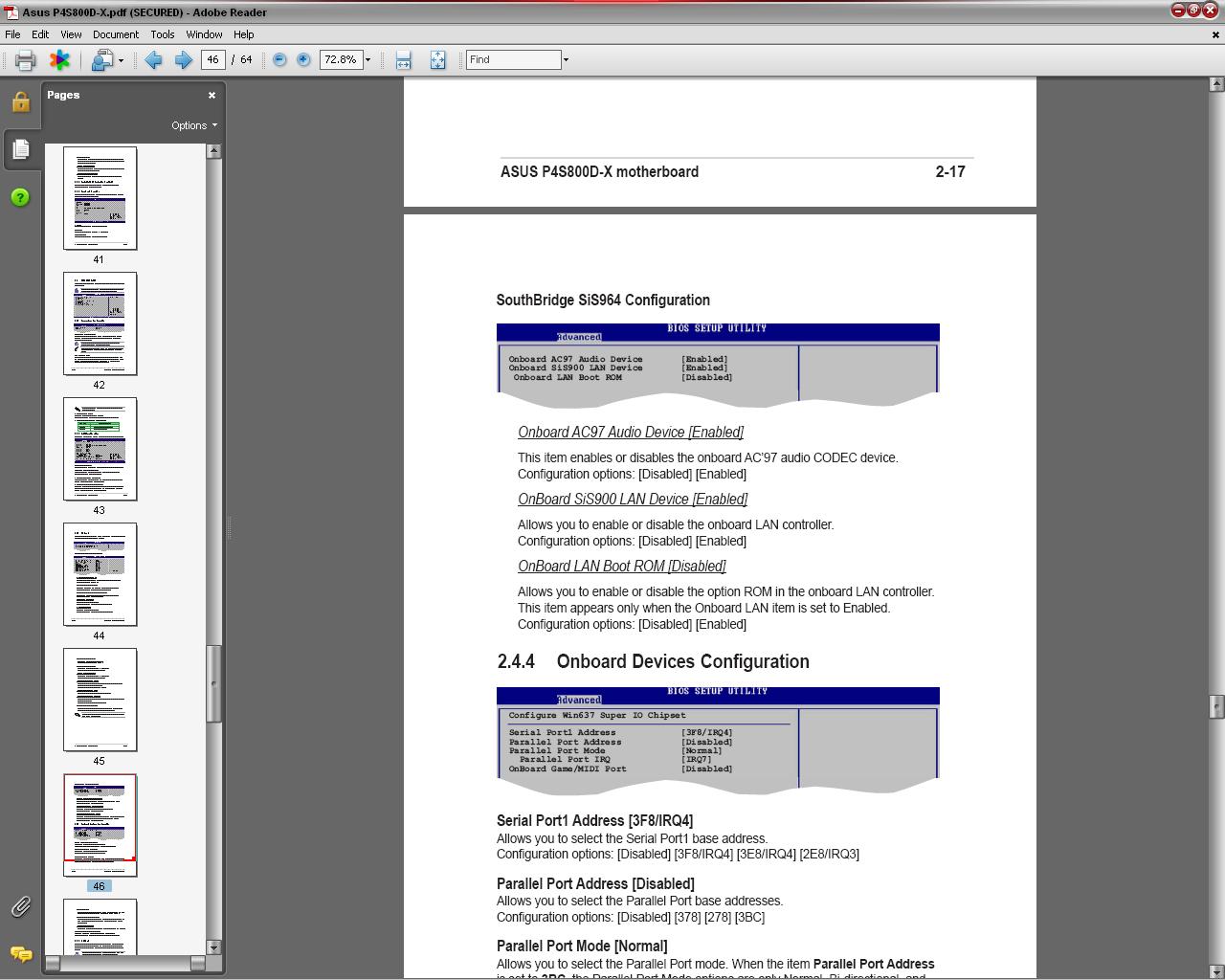
Task: Open the green Help question icon
Action: [x=20, y=197]
